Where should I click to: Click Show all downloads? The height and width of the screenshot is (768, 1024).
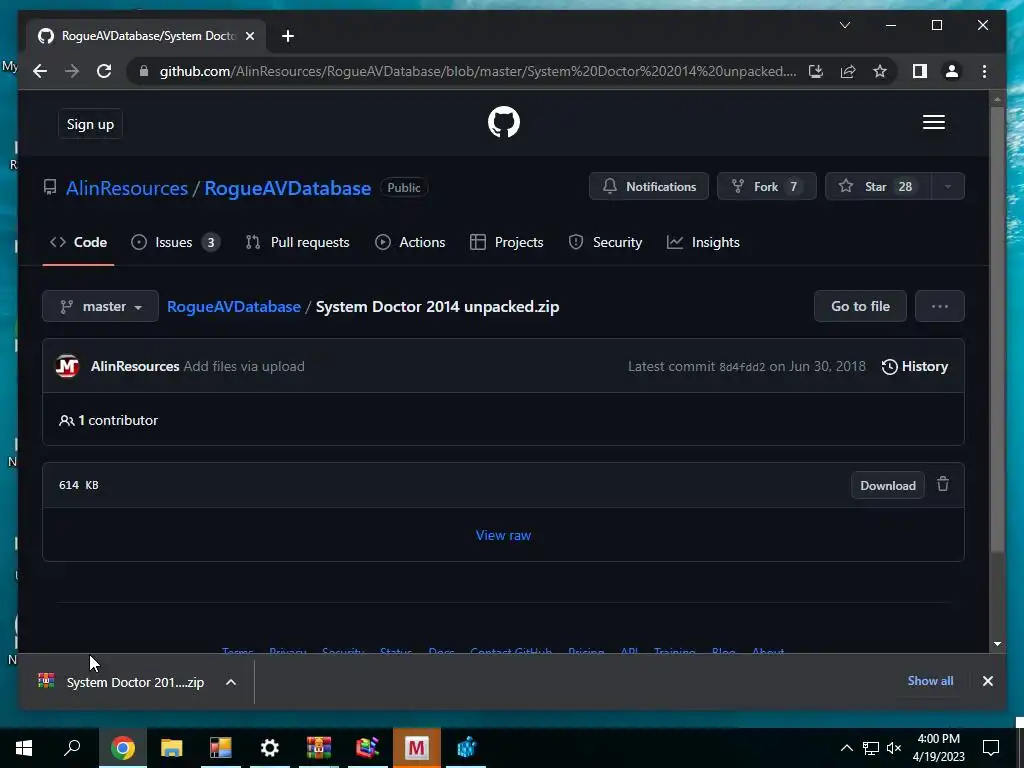(x=930, y=680)
